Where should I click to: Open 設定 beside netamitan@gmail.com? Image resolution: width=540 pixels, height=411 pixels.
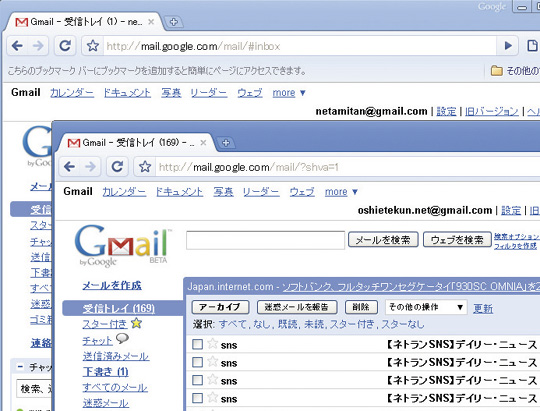coord(446,111)
